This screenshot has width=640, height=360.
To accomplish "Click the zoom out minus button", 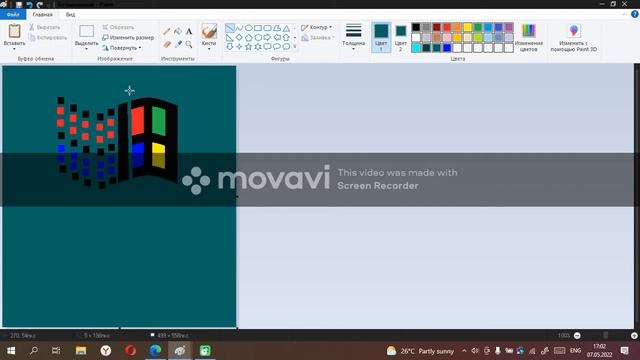I will pos(577,336).
